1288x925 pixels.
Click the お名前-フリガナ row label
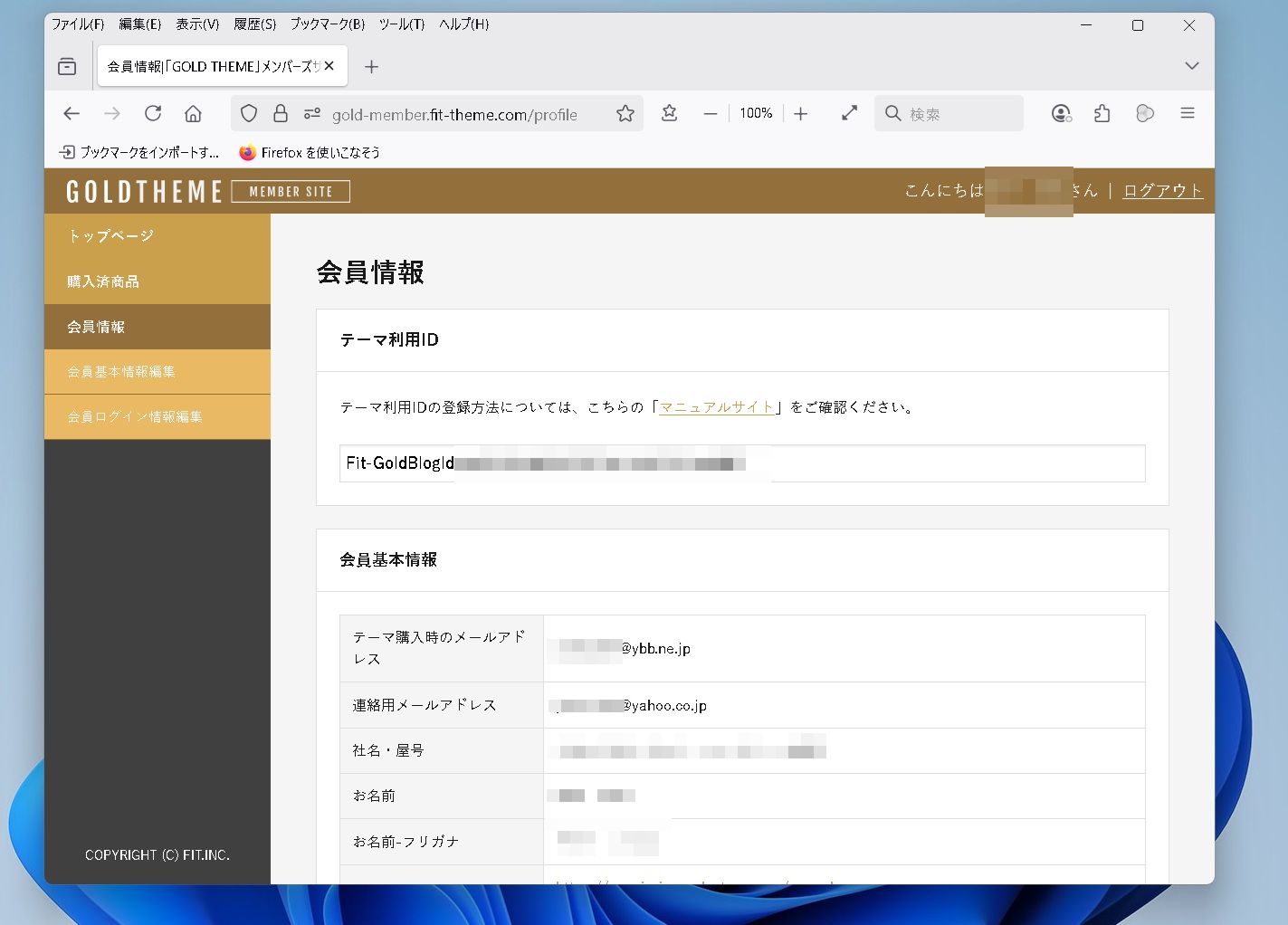tap(441, 842)
